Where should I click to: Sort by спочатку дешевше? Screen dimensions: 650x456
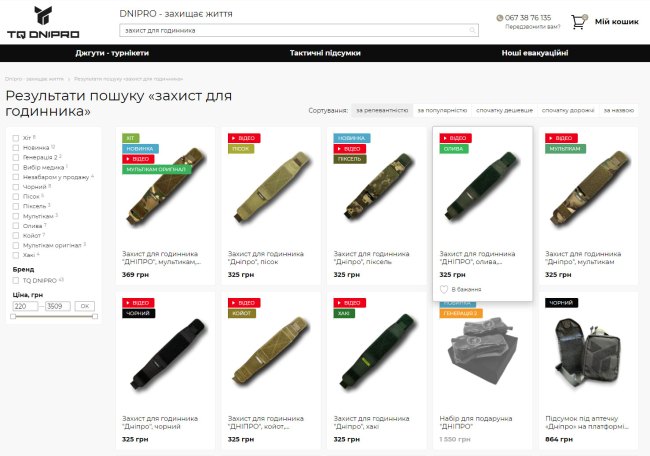click(x=504, y=110)
